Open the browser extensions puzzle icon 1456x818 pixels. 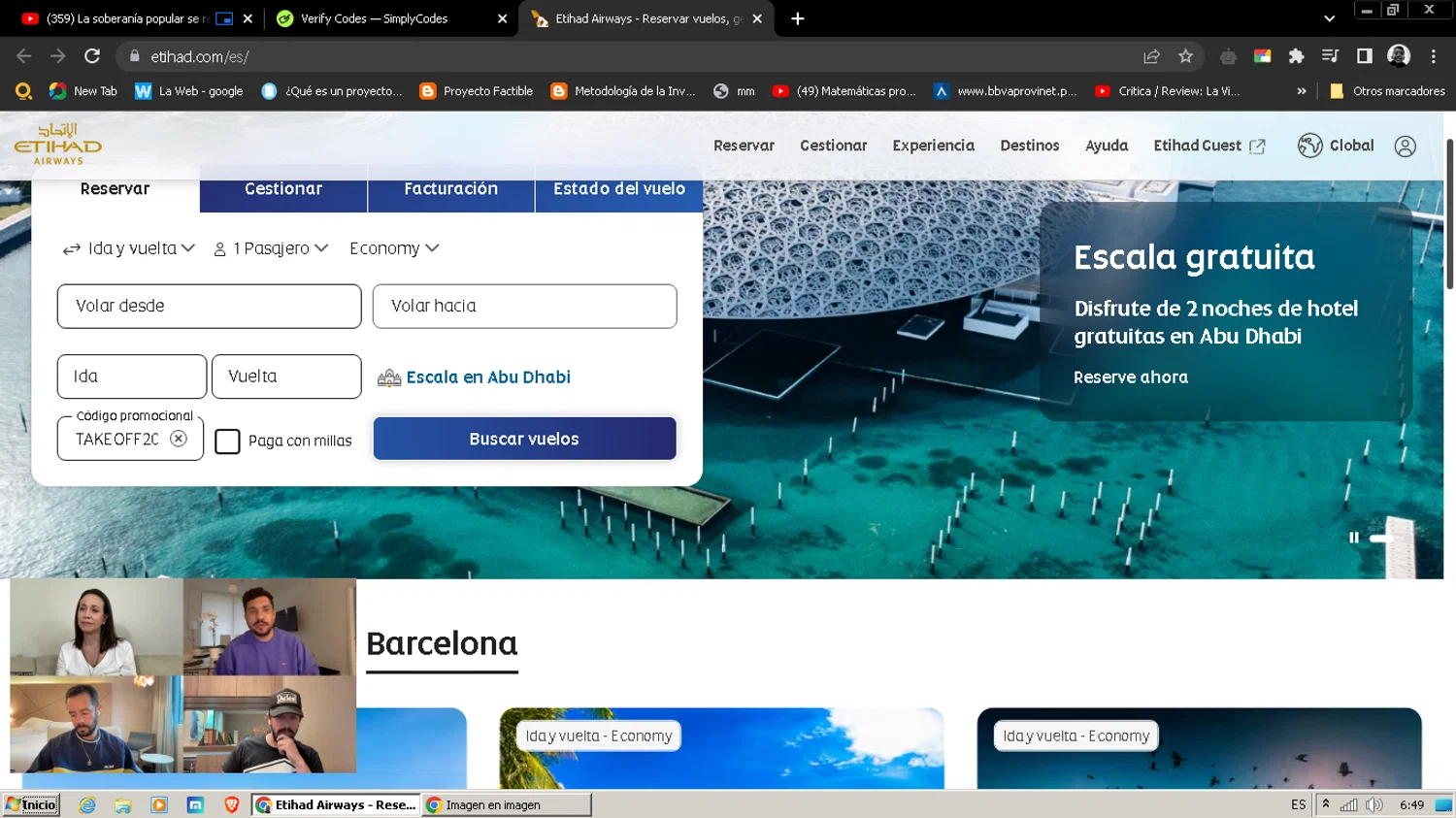coord(1296,56)
